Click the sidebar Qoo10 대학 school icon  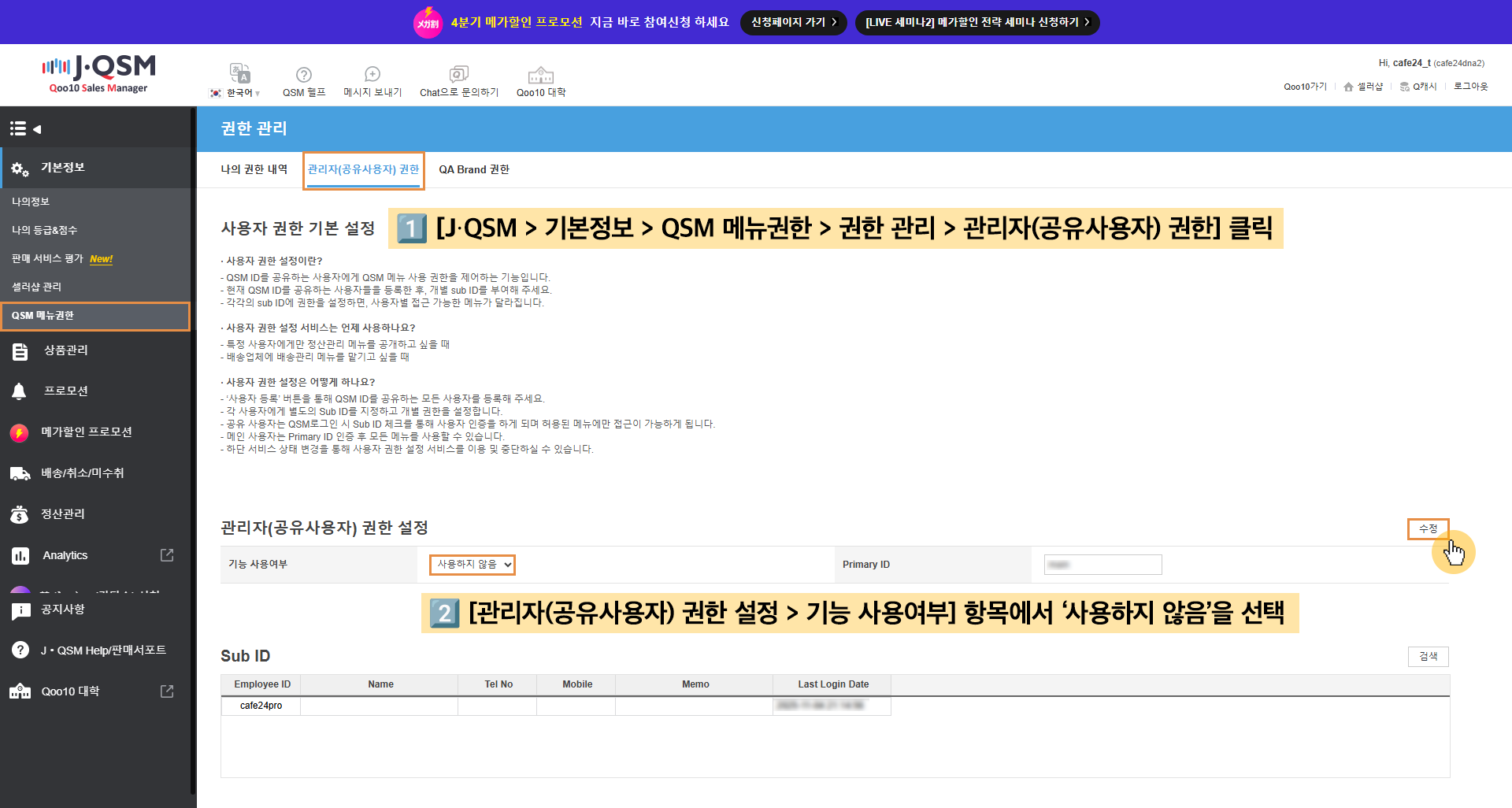tap(20, 691)
